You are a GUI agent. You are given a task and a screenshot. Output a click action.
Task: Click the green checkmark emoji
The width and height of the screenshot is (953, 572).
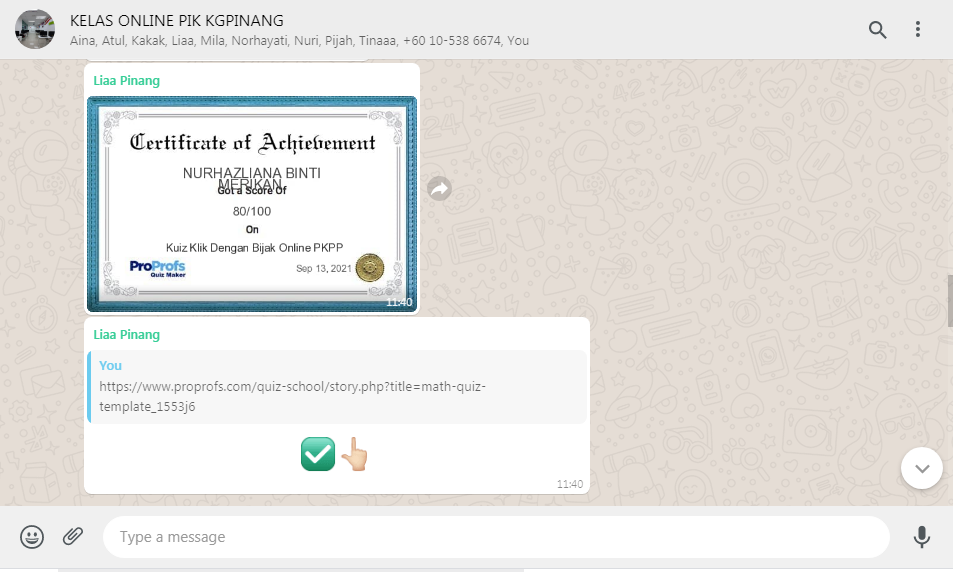click(x=318, y=454)
